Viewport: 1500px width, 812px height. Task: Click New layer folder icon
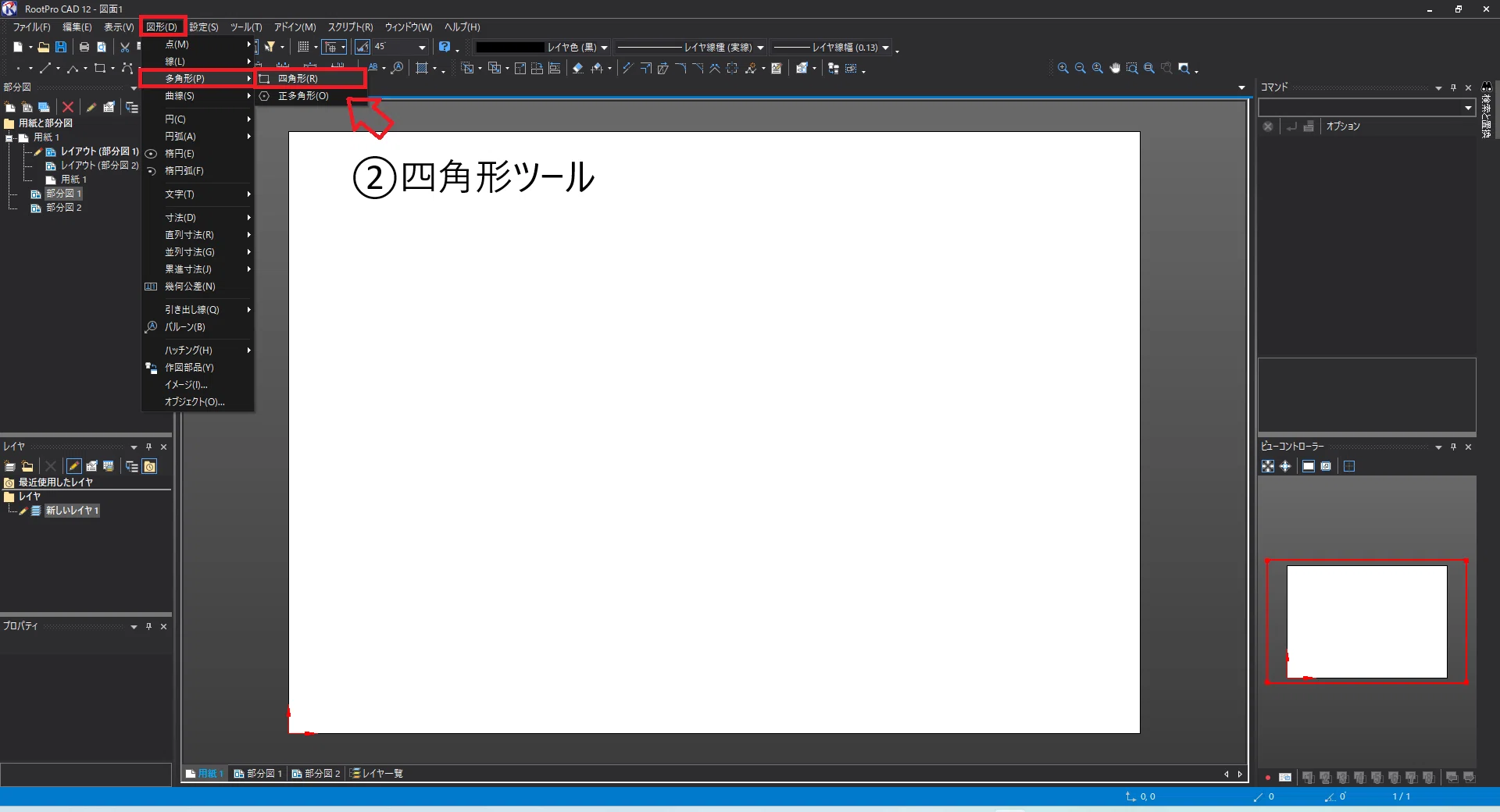point(27,466)
